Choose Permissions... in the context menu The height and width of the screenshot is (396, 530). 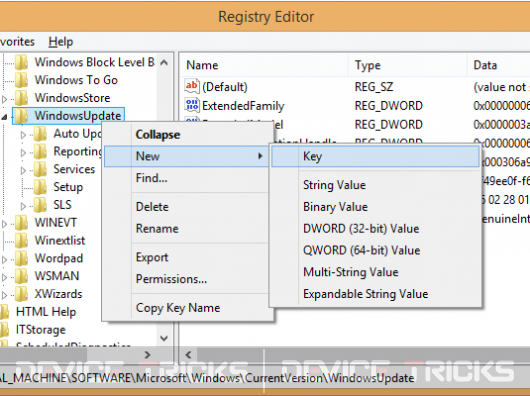click(x=171, y=279)
